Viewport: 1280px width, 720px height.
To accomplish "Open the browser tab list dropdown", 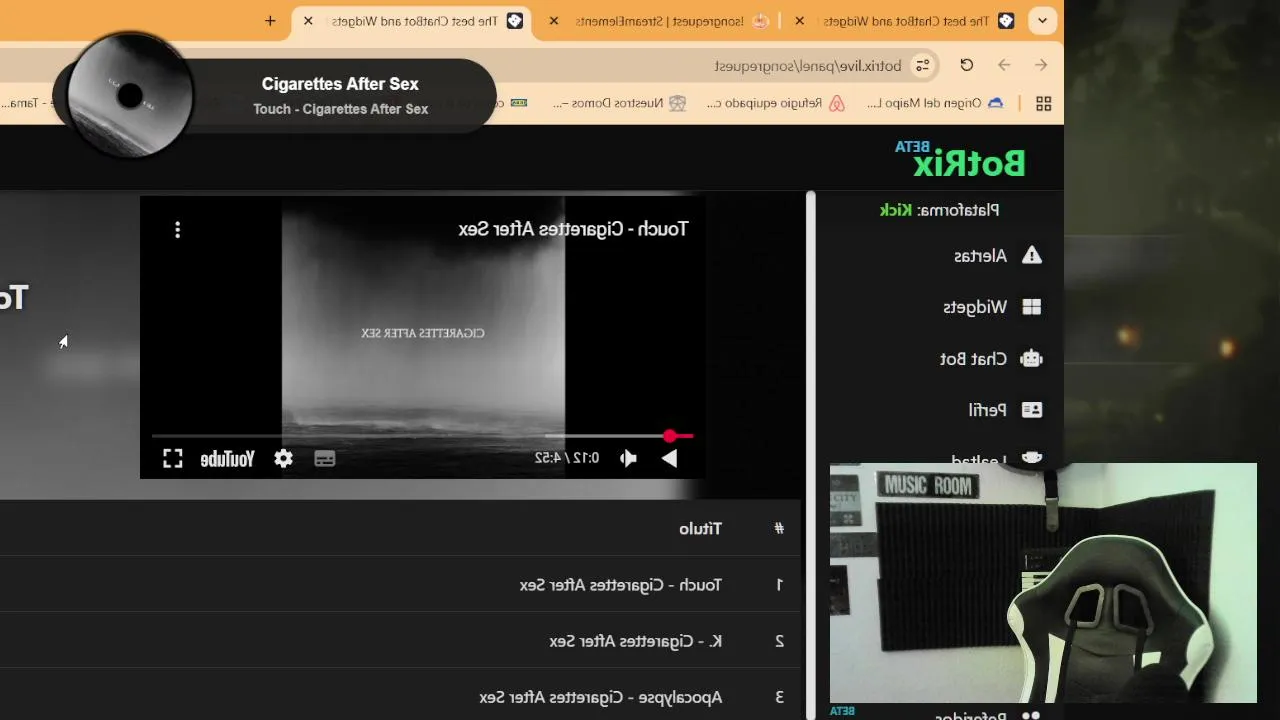I will [1043, 20].
